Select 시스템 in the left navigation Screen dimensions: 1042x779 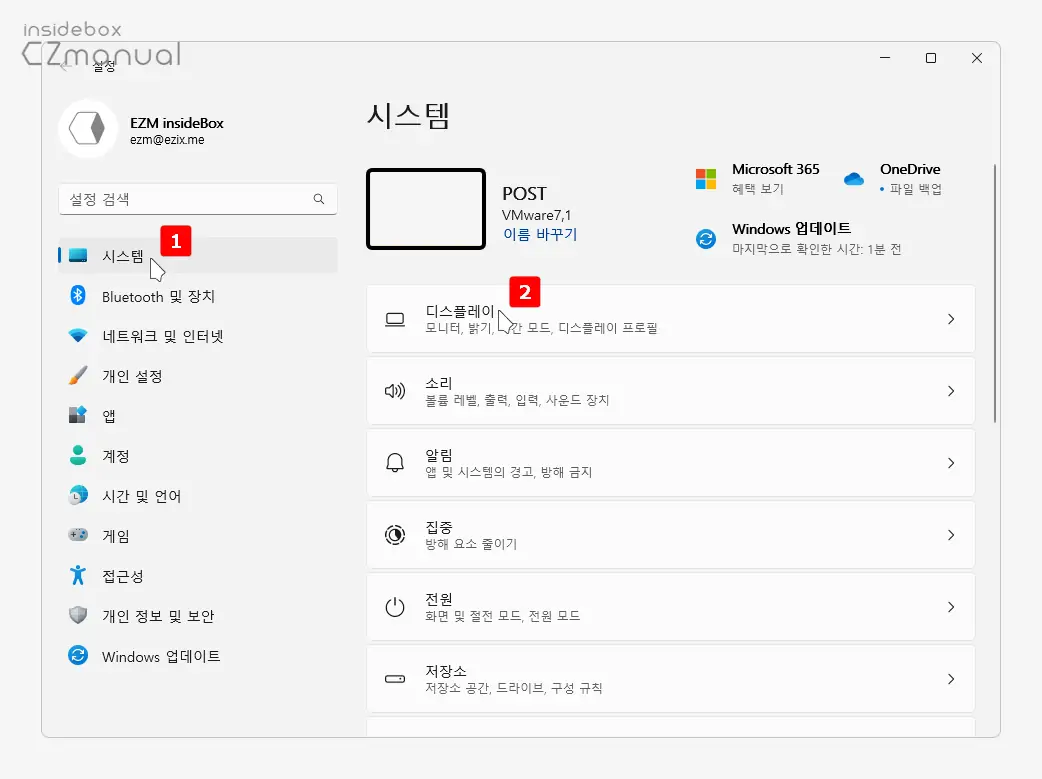pos(122,256)
